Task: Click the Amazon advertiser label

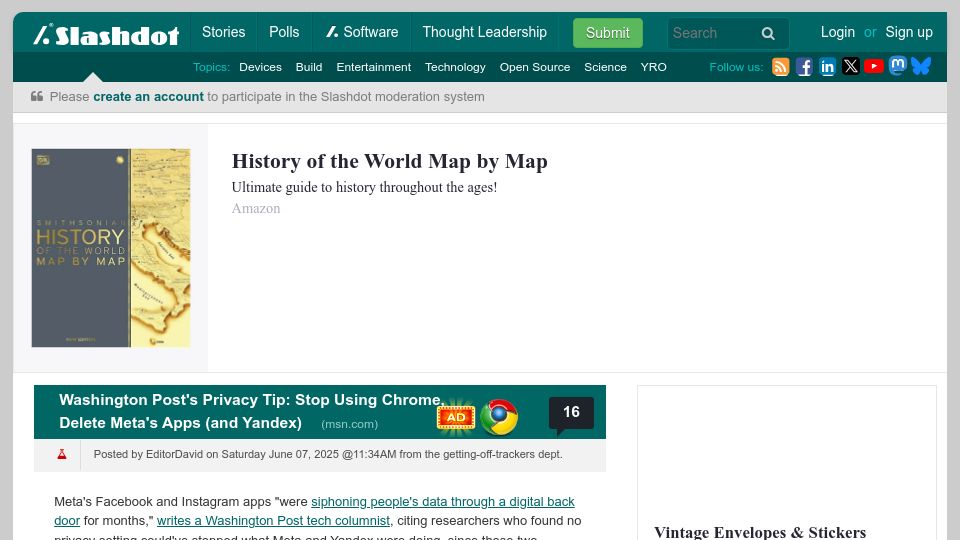Action: (x=256, y=208)
